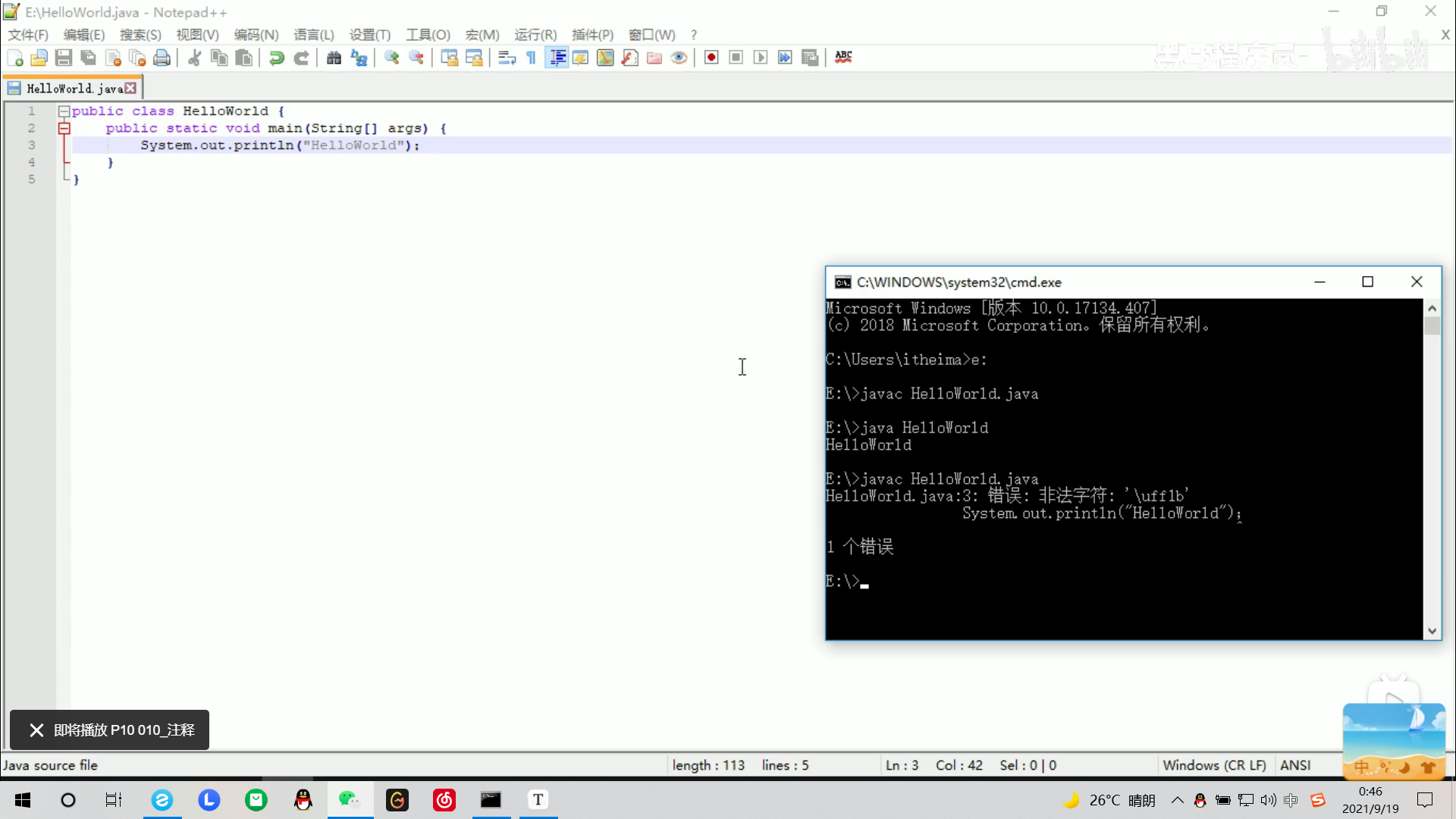Click the Copy toolbar icon

click(x=219, y=58)
